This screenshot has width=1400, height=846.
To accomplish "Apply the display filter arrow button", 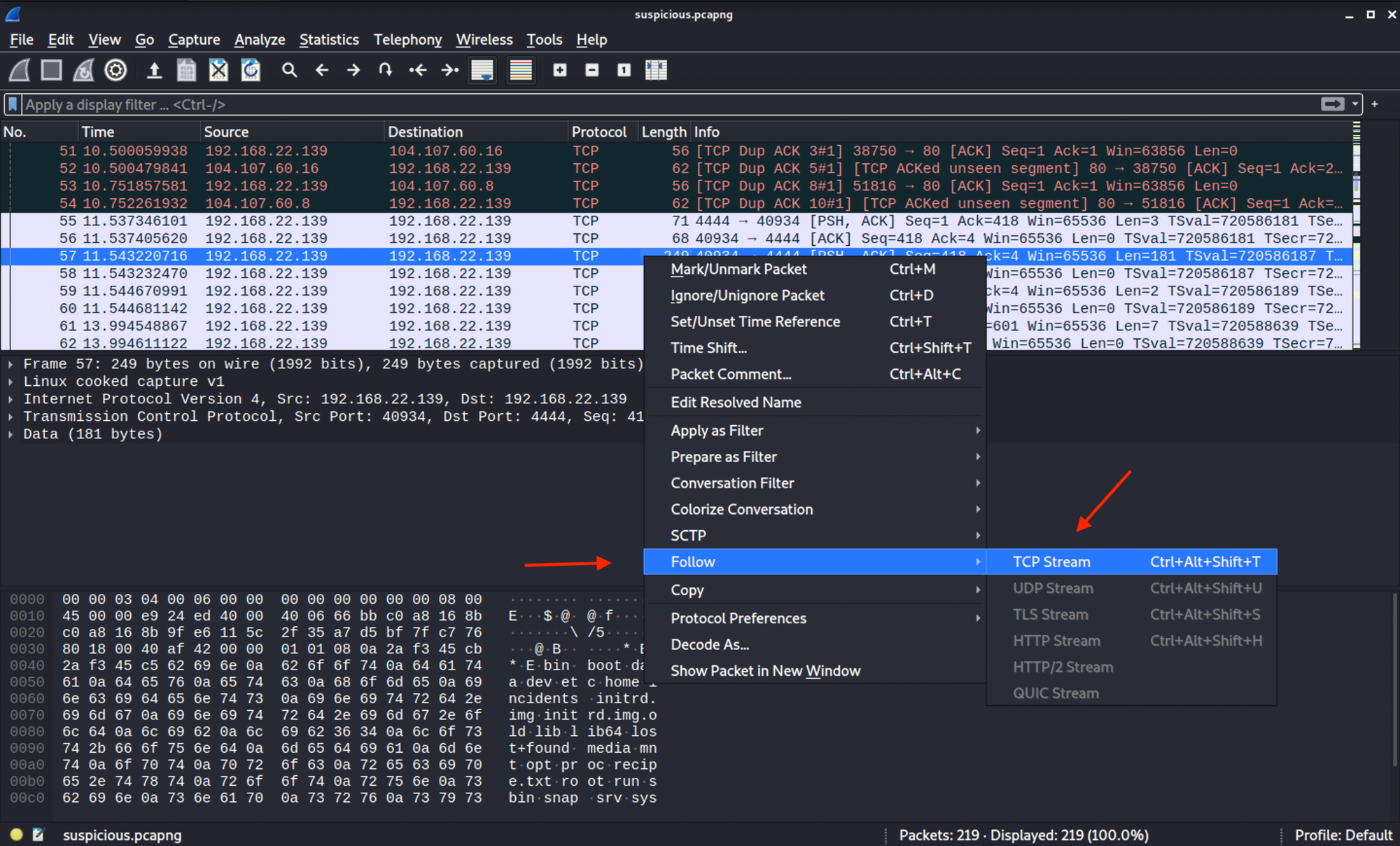I will (1332, 104).
